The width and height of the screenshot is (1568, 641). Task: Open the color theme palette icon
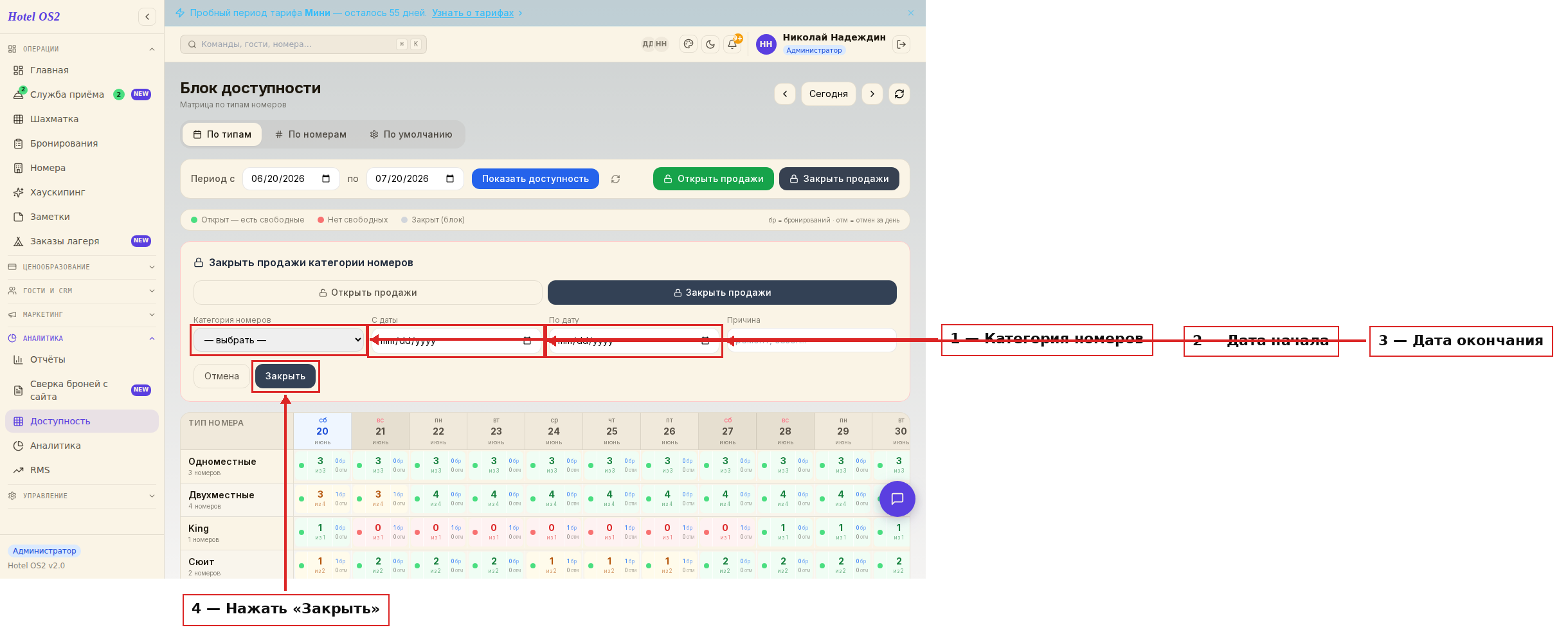(x=689, y=44)
